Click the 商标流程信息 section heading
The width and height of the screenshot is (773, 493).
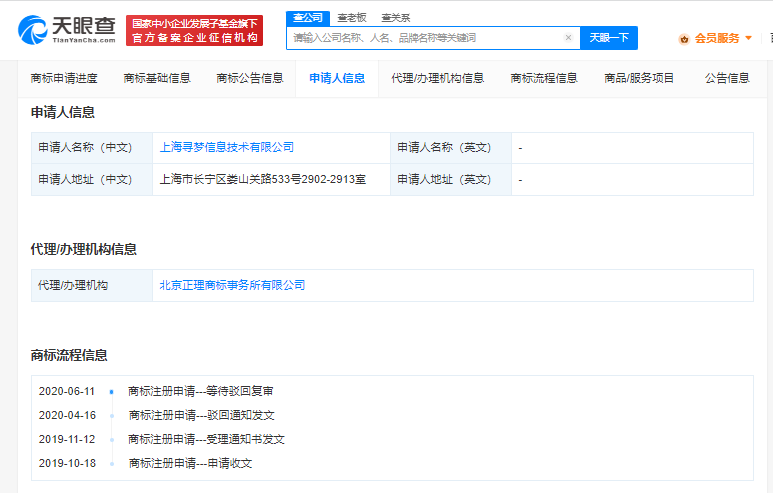click(x=69, y=355)
